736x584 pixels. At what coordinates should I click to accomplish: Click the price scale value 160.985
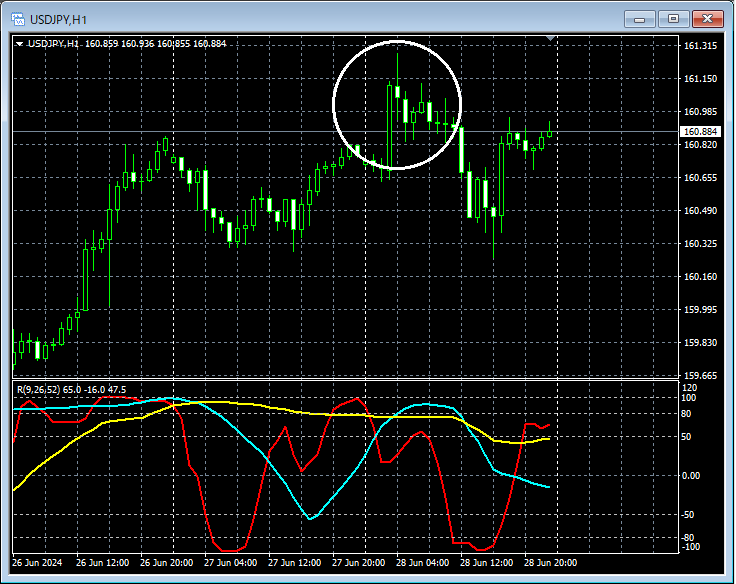click(700, 111)
